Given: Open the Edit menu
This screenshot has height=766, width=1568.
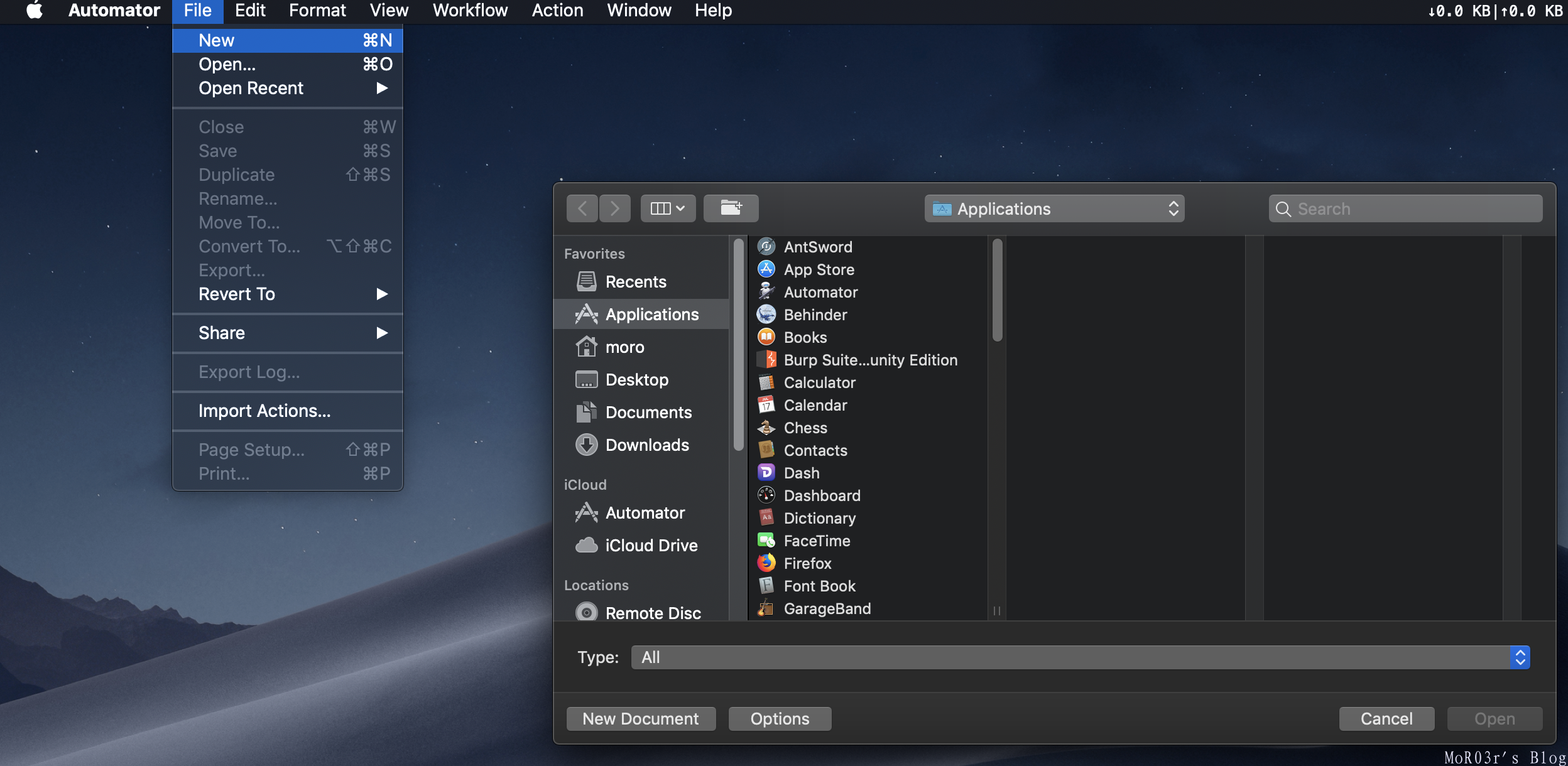Looking at the screenshot, I should (250, 11).
